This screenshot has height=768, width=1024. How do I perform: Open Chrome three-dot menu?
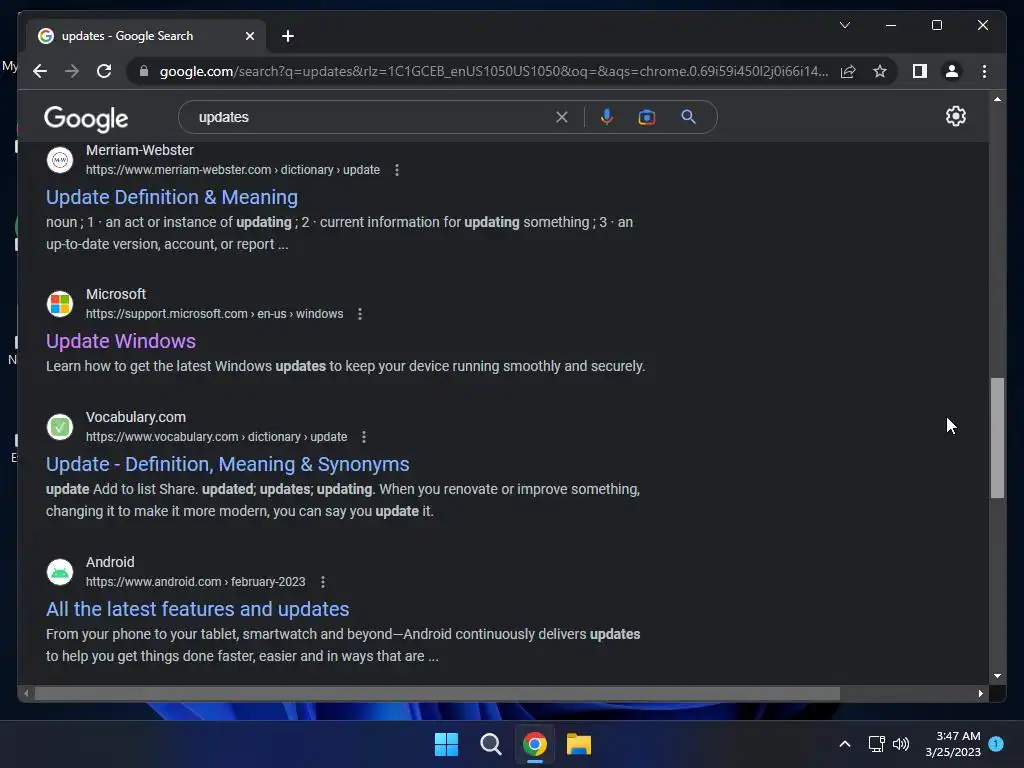[x=984, y=71]
